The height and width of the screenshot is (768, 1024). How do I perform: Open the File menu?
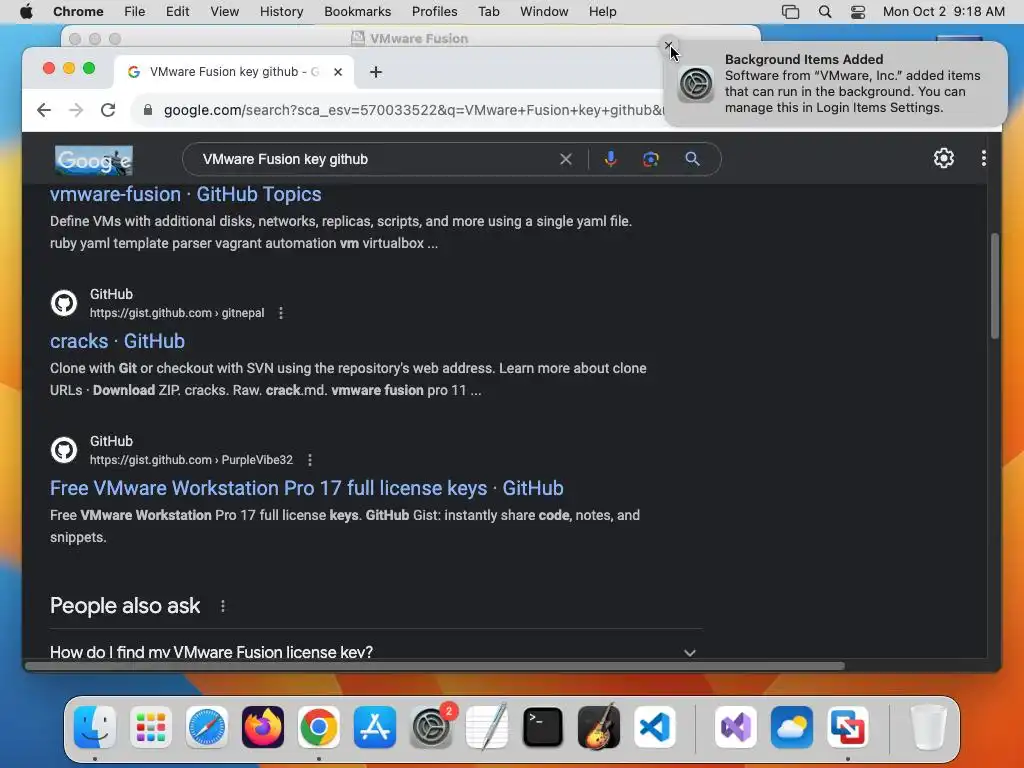pos(135,12)
